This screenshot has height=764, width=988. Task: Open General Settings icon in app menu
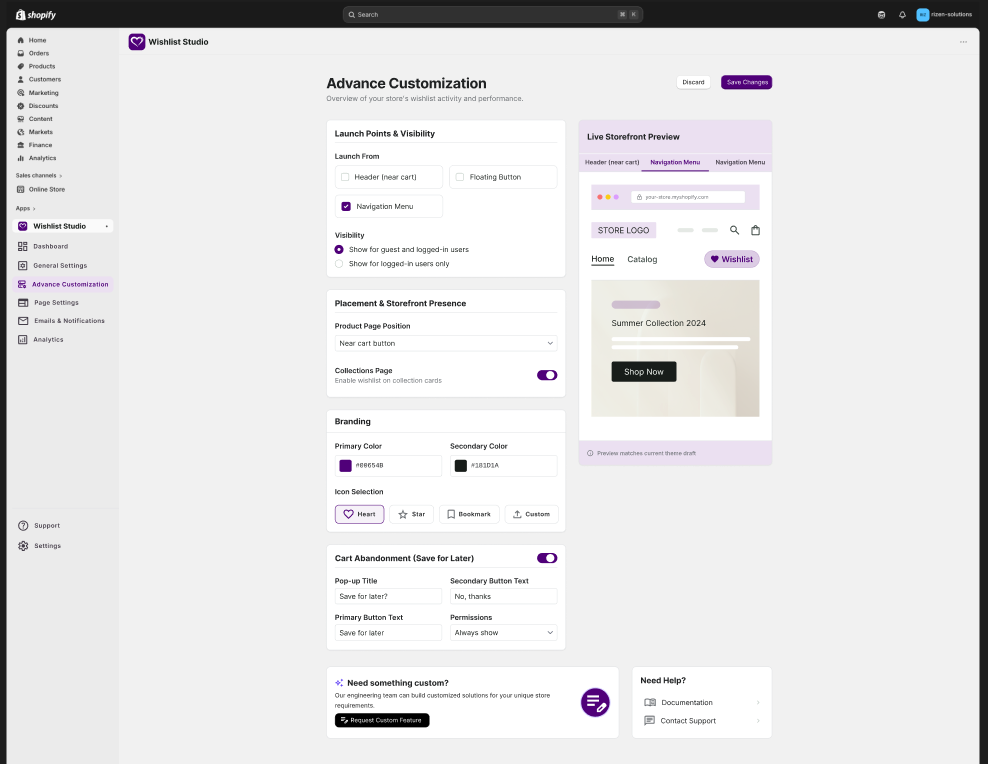tap(23, 265)
